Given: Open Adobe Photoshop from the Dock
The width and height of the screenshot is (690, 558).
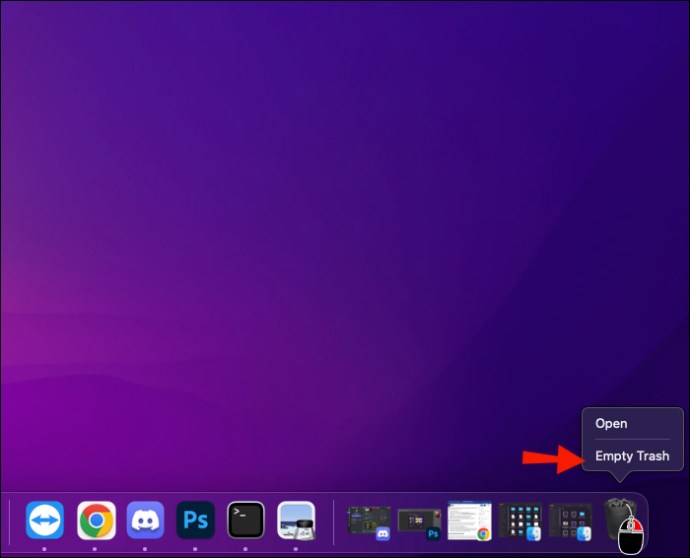Looking at the screenshot, I should point(195,520).
